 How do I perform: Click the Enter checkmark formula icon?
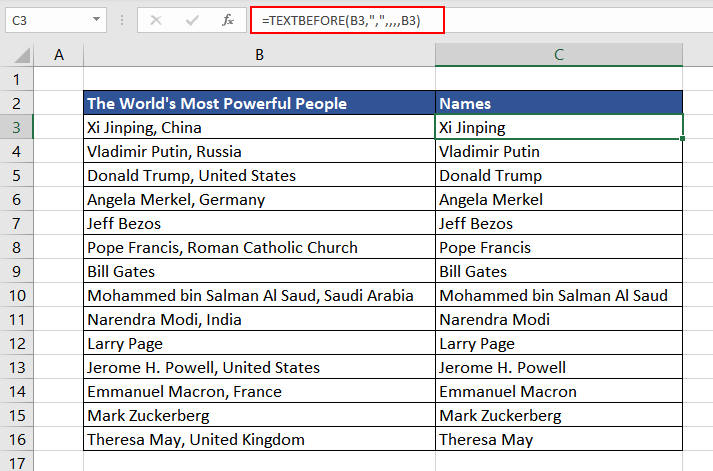(x=192, y=19)
